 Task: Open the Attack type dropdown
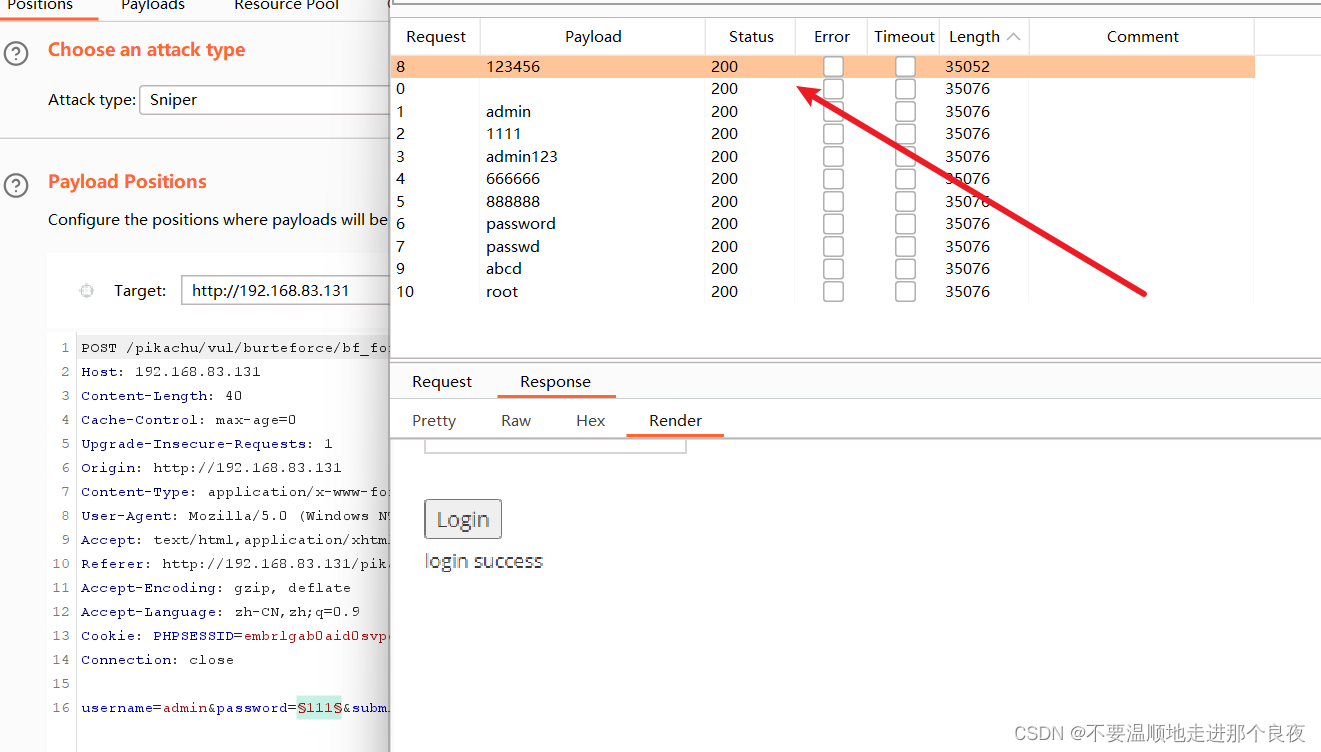tap(265, 100)
